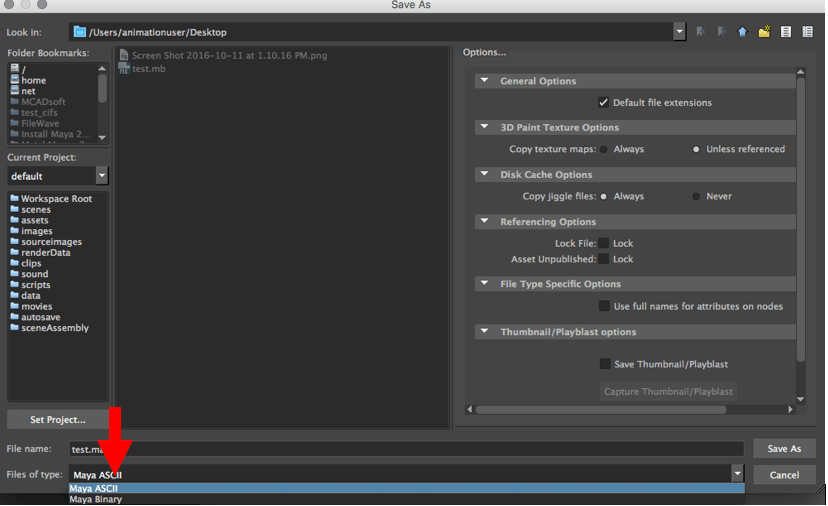Collapse the Referencing Options section
Image resolution: width=828 pixels, height=506 pixels.
point(484,221)
